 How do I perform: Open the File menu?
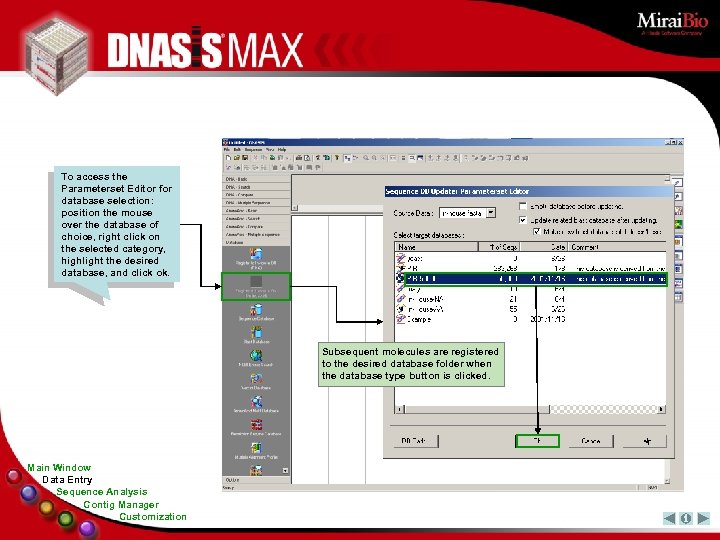pos(226,150)
